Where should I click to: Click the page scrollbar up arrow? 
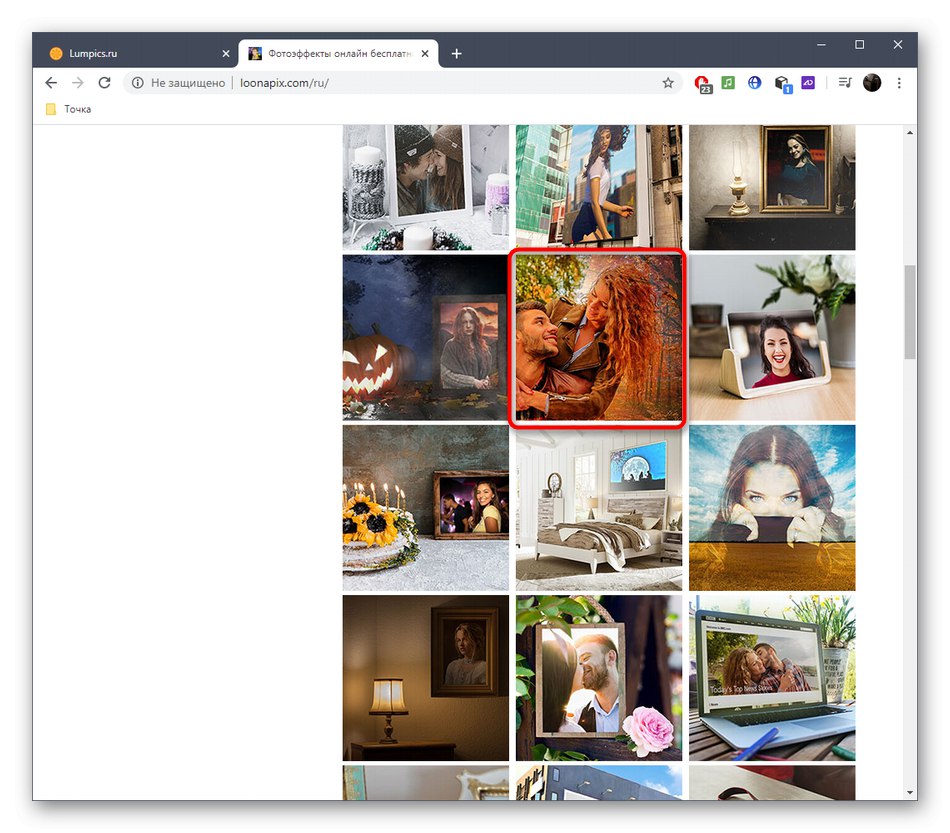910,133
